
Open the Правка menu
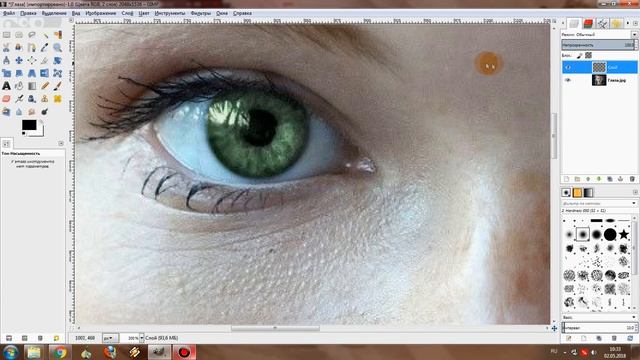(28, 13)
